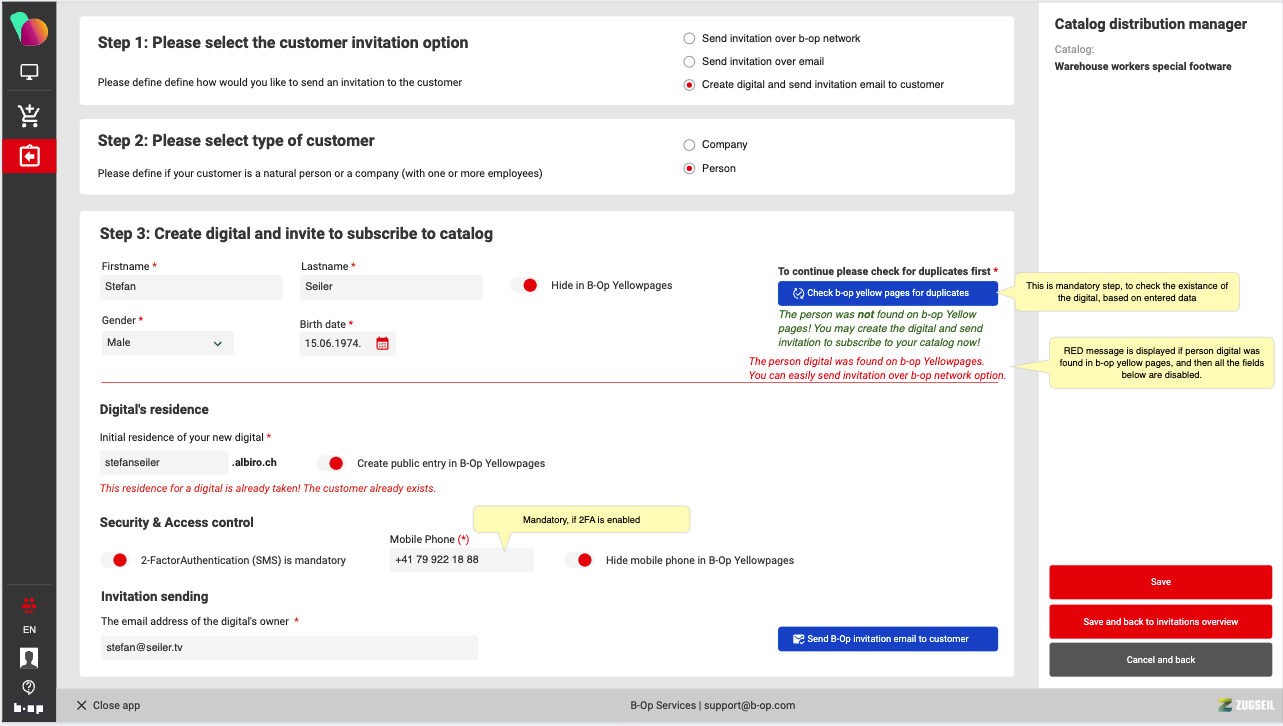Image resolution: width=1283 pixels, height=726 pixels.
Task: Toggle Hide in B-Op Yellowpages switch
Action: 525,286
